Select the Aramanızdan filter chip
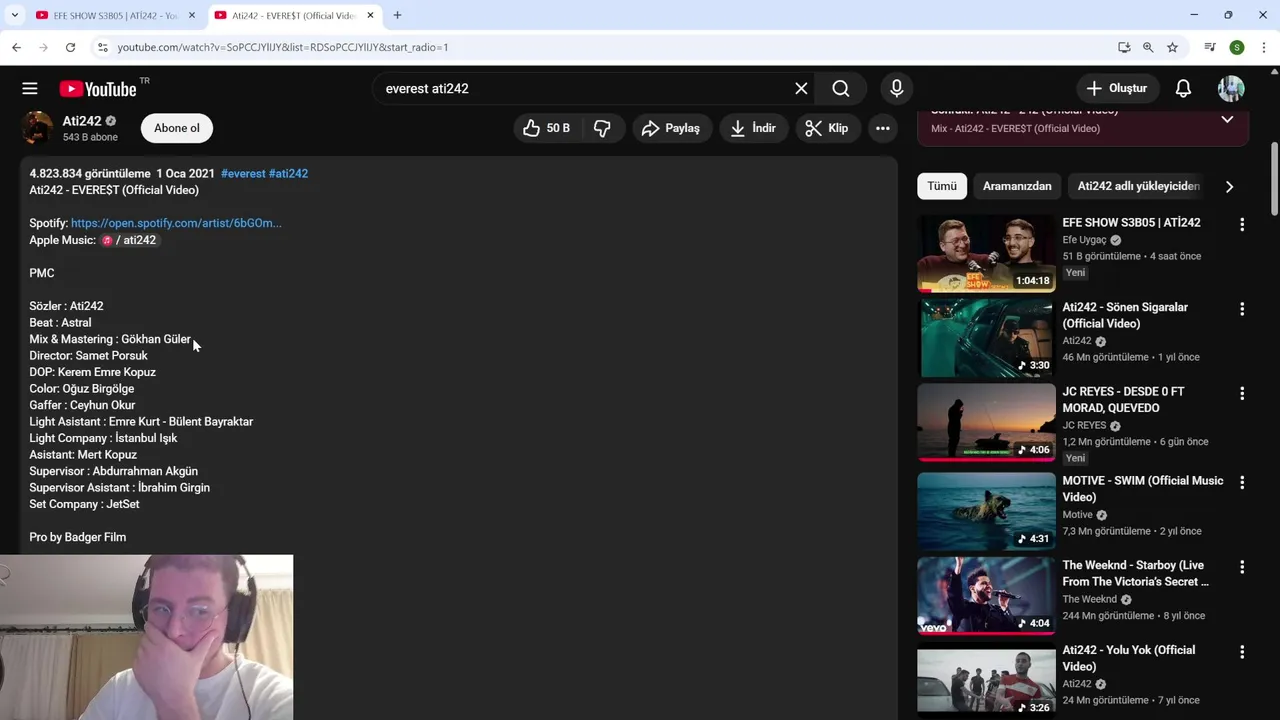1280x720 pixels. (1017, 186)
